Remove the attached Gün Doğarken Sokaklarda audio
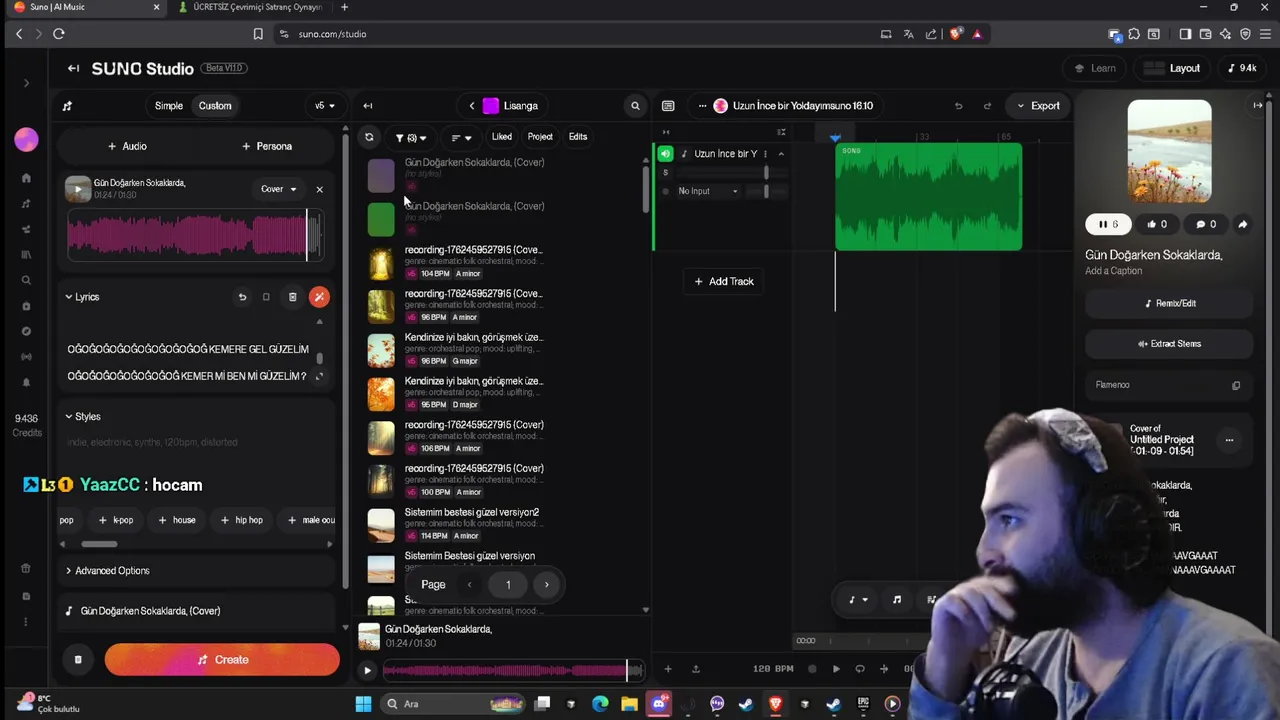The width and height of the screenshot is (1280, 720). click(x=319, y=189)
